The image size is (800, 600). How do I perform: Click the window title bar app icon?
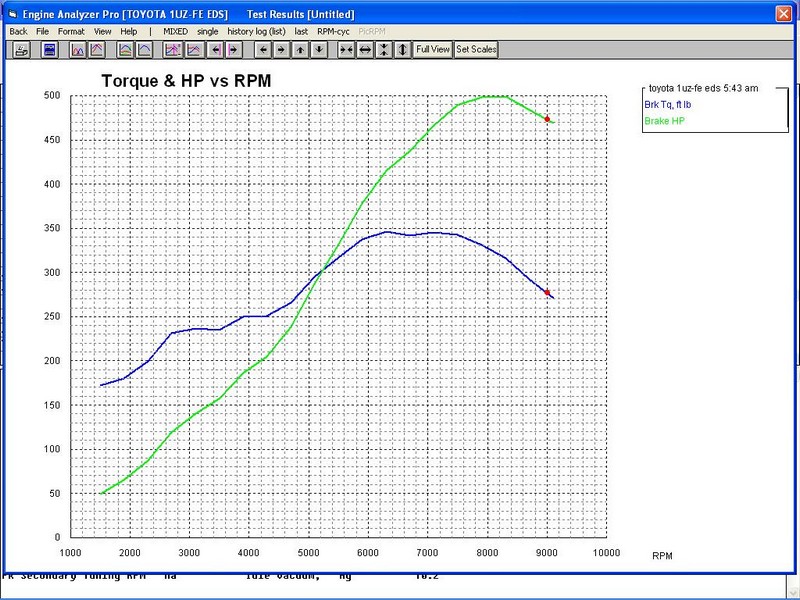[13, 14]
